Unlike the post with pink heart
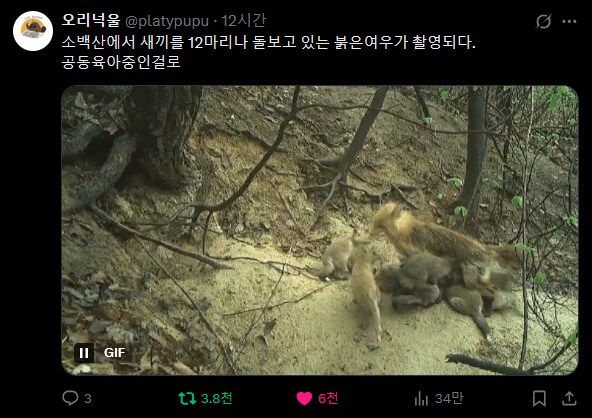The image size is (592, 418). [x=304, y=398]
